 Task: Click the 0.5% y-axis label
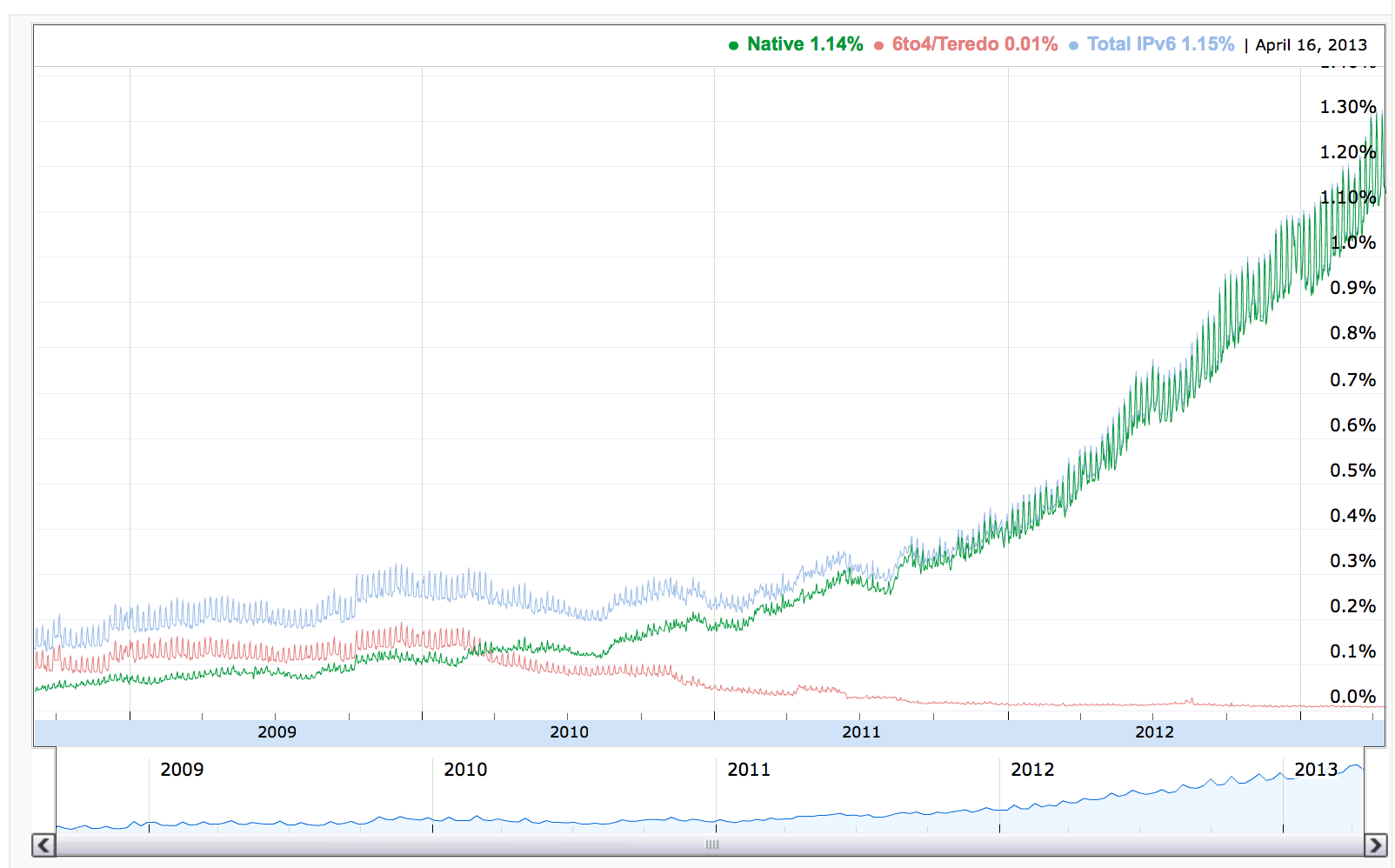pos(1352,471)
